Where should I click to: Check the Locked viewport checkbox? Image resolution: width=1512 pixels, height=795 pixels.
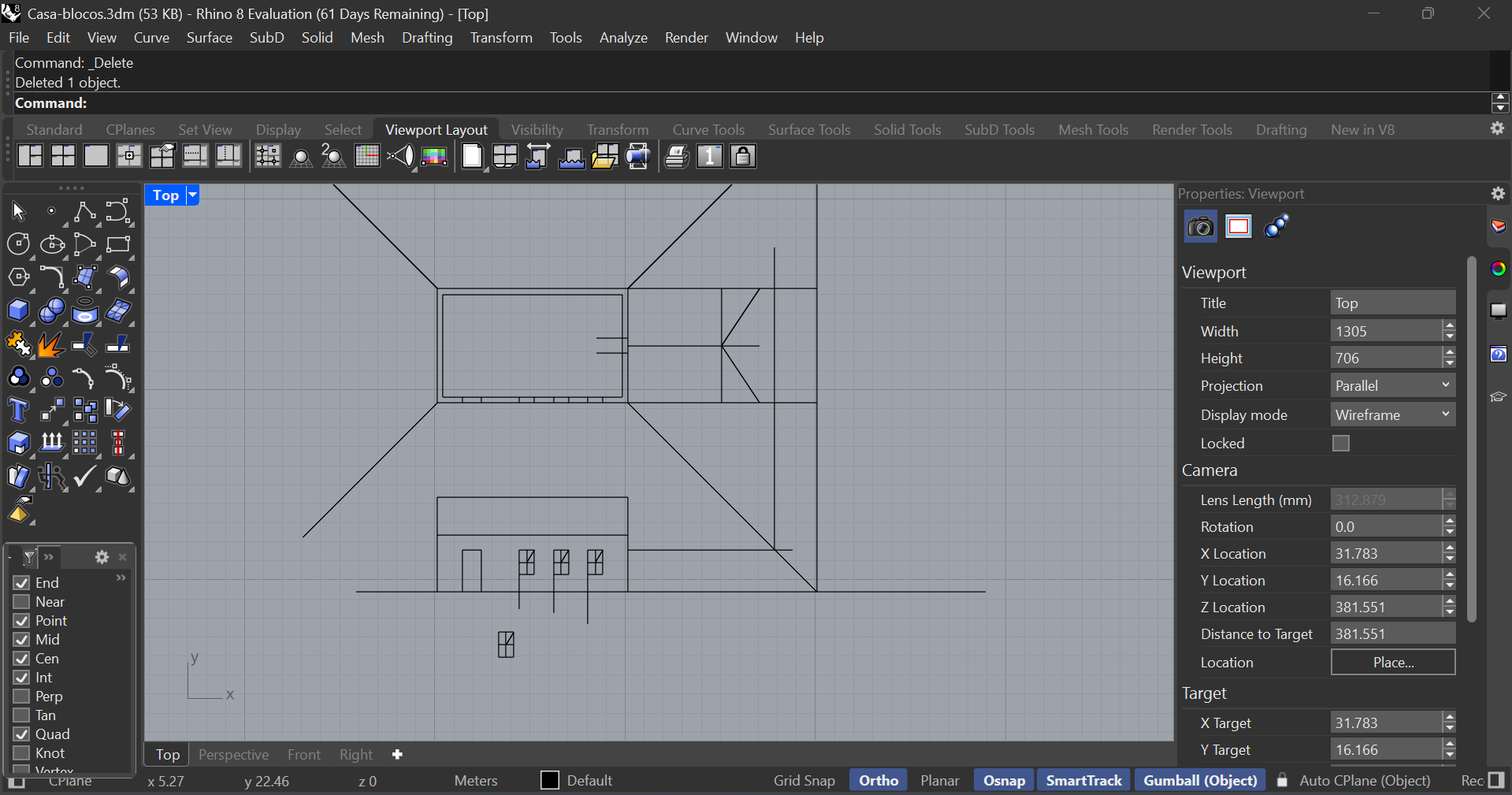(1340, 444)
